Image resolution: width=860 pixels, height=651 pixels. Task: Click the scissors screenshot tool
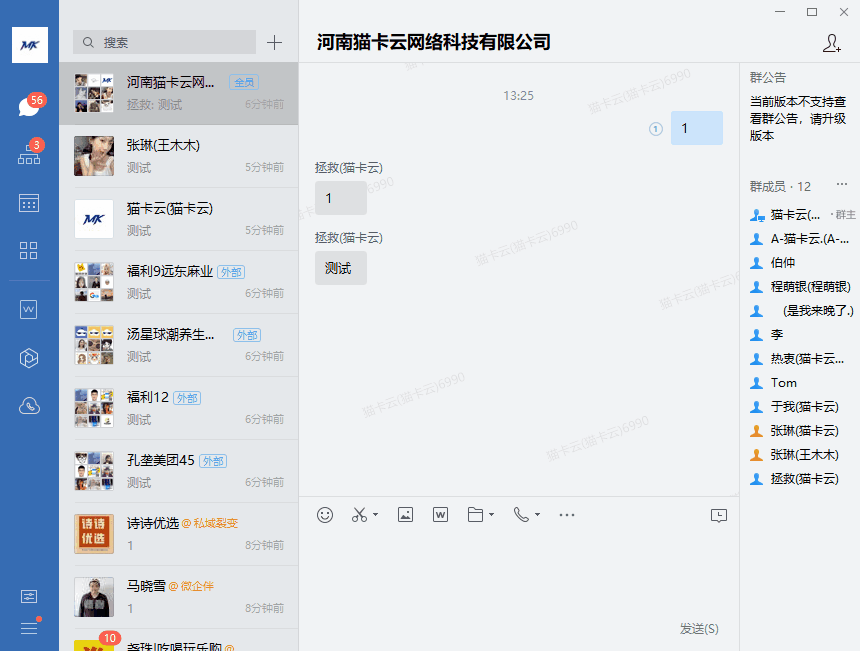point(359,515)
